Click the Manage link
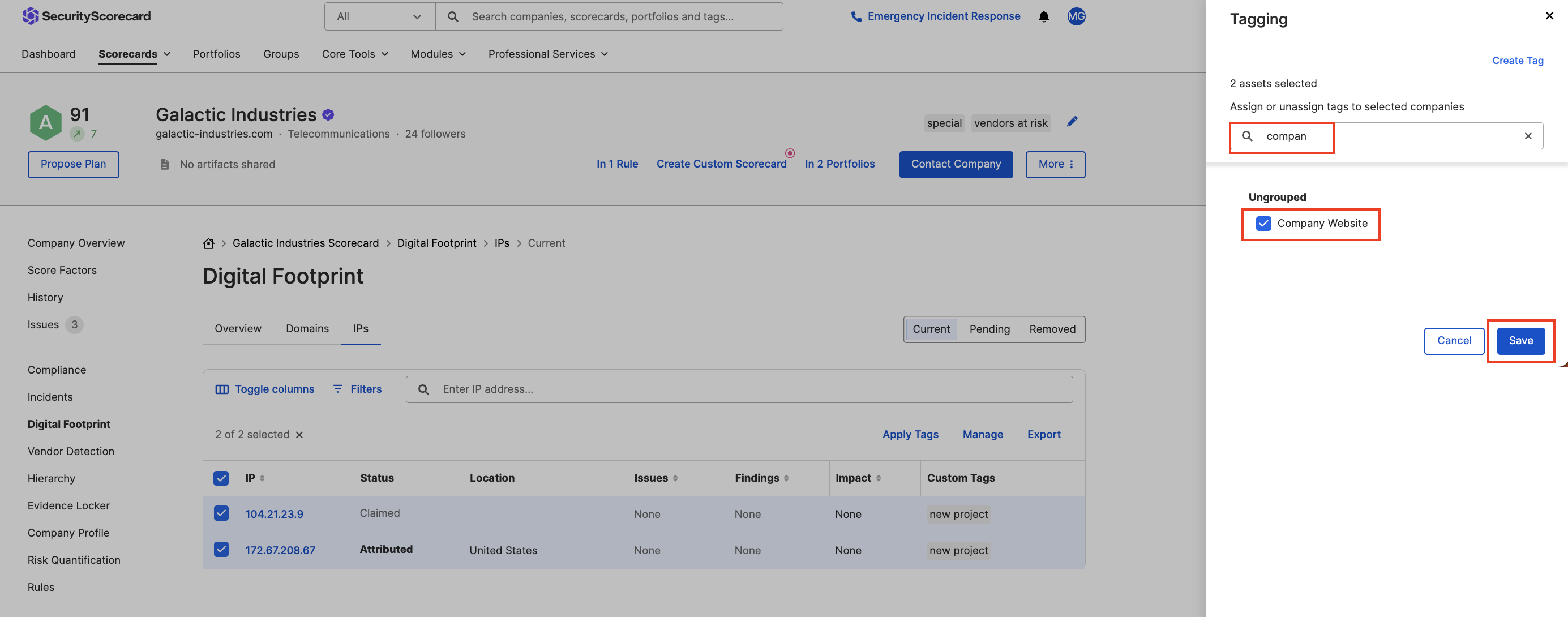Screen dimensions: 1568x617 point(983,435)
